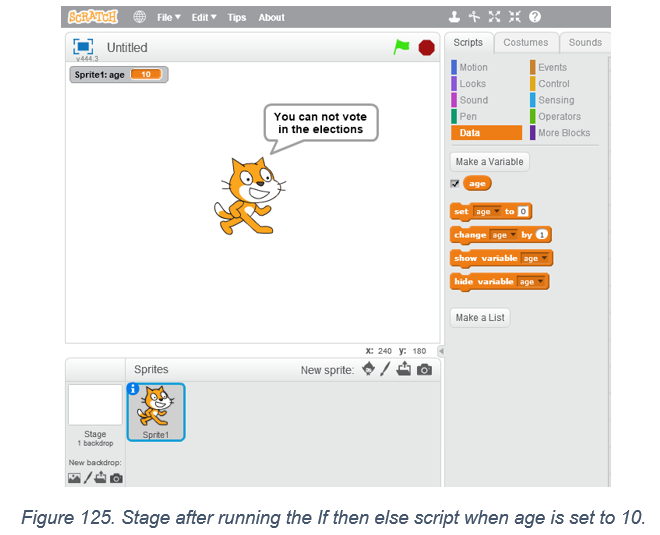Collapse the stage with small arrow
660x535 pixels.
pos(441,351)
